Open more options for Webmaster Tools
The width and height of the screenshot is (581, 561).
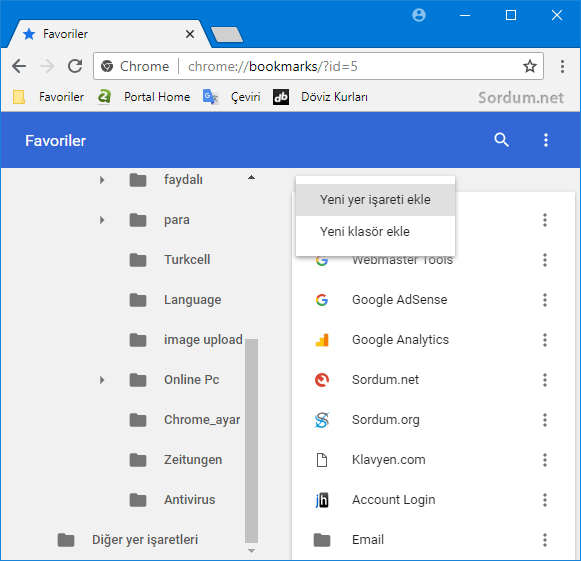(x=545, y=260)
